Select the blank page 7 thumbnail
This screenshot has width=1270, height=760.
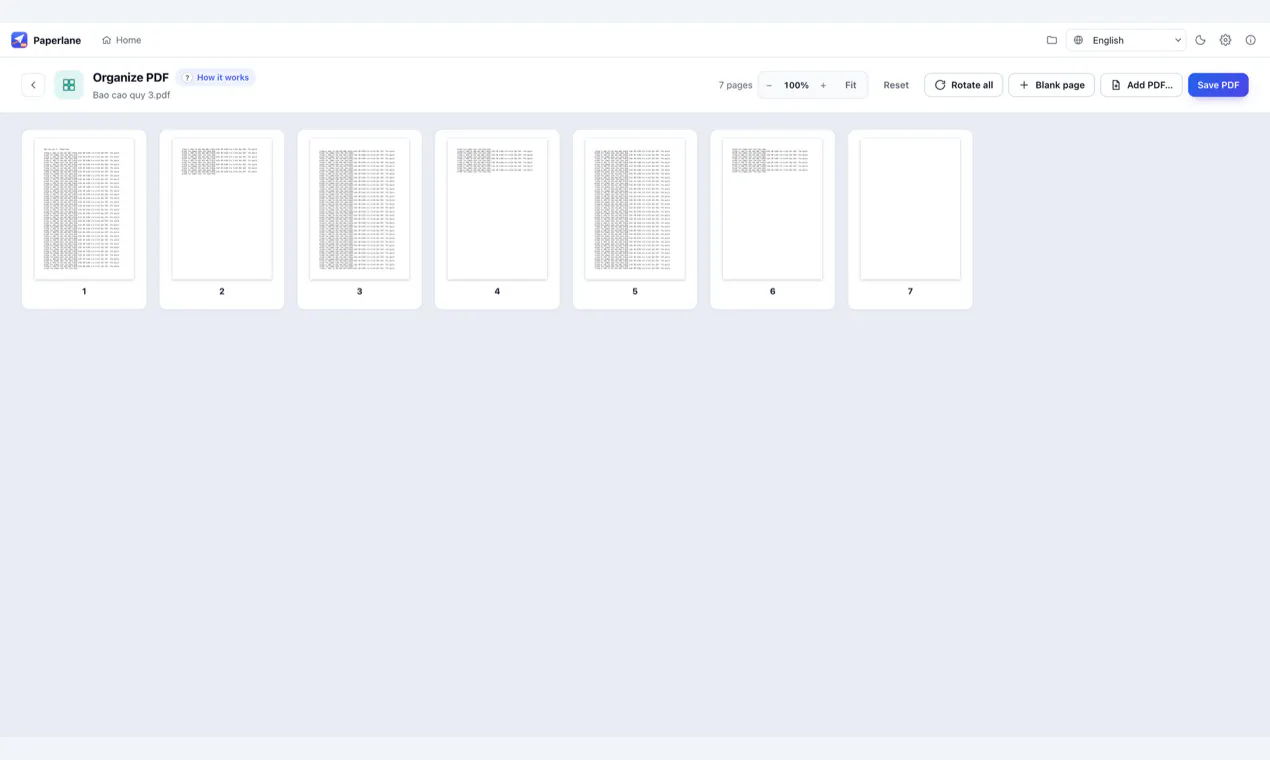pos(910,219)
